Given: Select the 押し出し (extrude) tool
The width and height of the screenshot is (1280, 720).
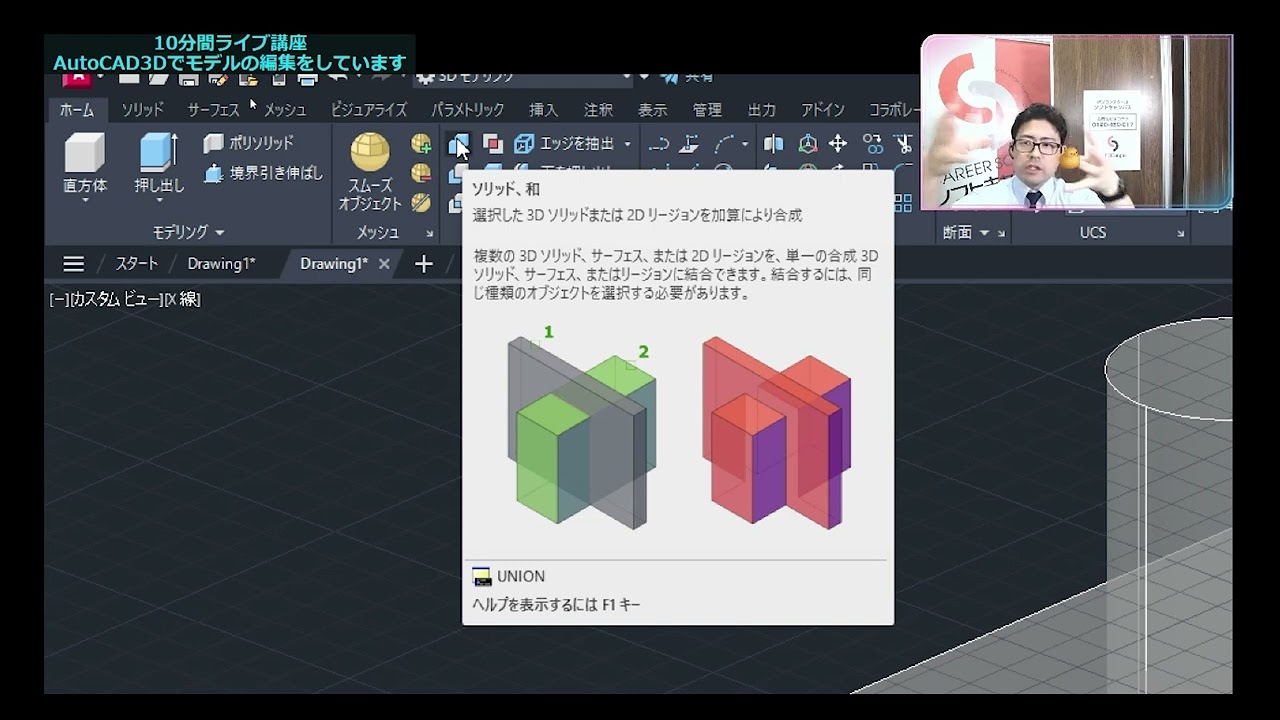Looking at the screenshot, I should point(160,163).
